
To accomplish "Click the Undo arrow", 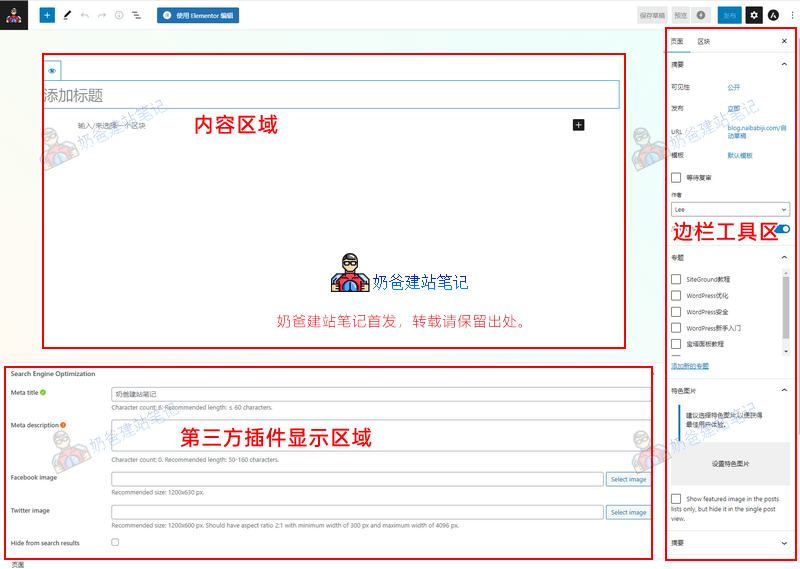I will (x=85, y=15).
